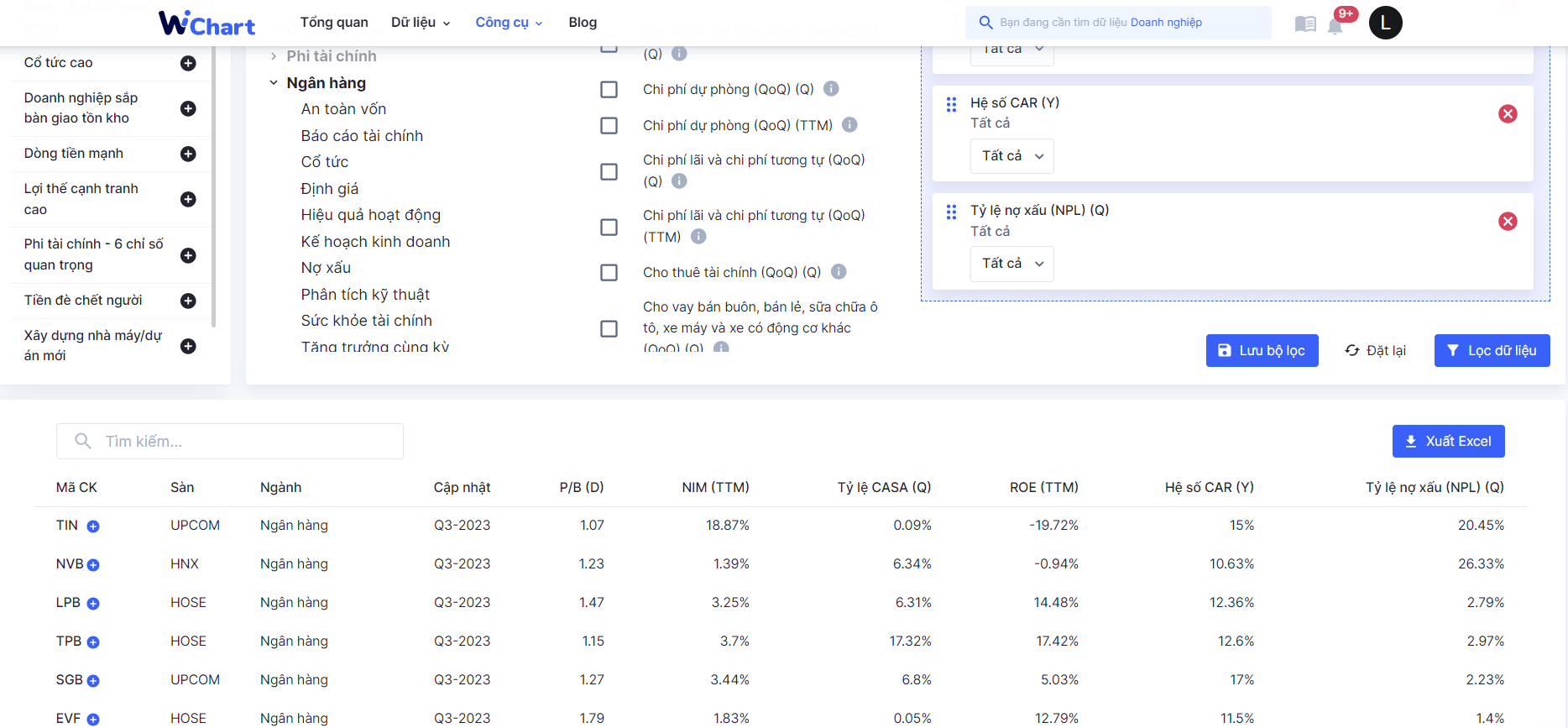Expand the Phi tài chính tree node
The image size is (1568, 728).
[273, 56]
